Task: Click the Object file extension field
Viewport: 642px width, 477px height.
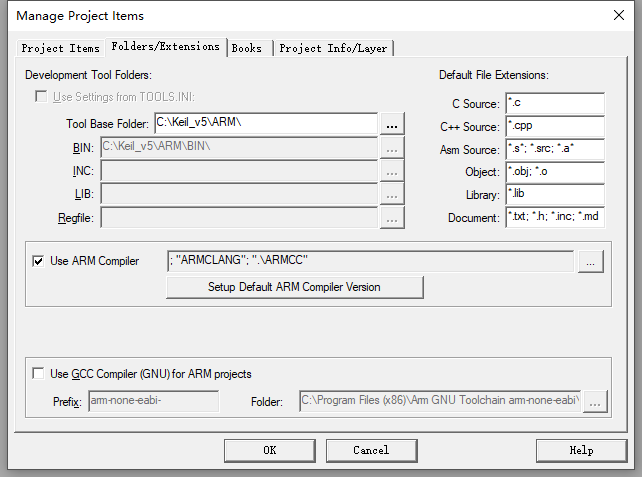Action: pyautogui.click(x=554, y=172)
